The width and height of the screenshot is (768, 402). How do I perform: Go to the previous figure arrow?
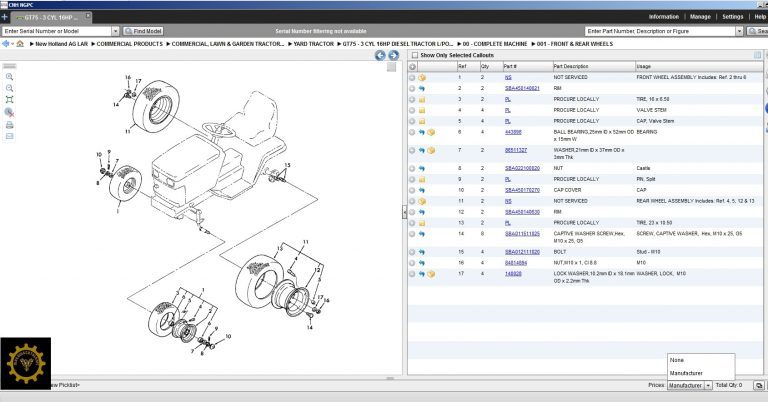click(x=380, y=55)
